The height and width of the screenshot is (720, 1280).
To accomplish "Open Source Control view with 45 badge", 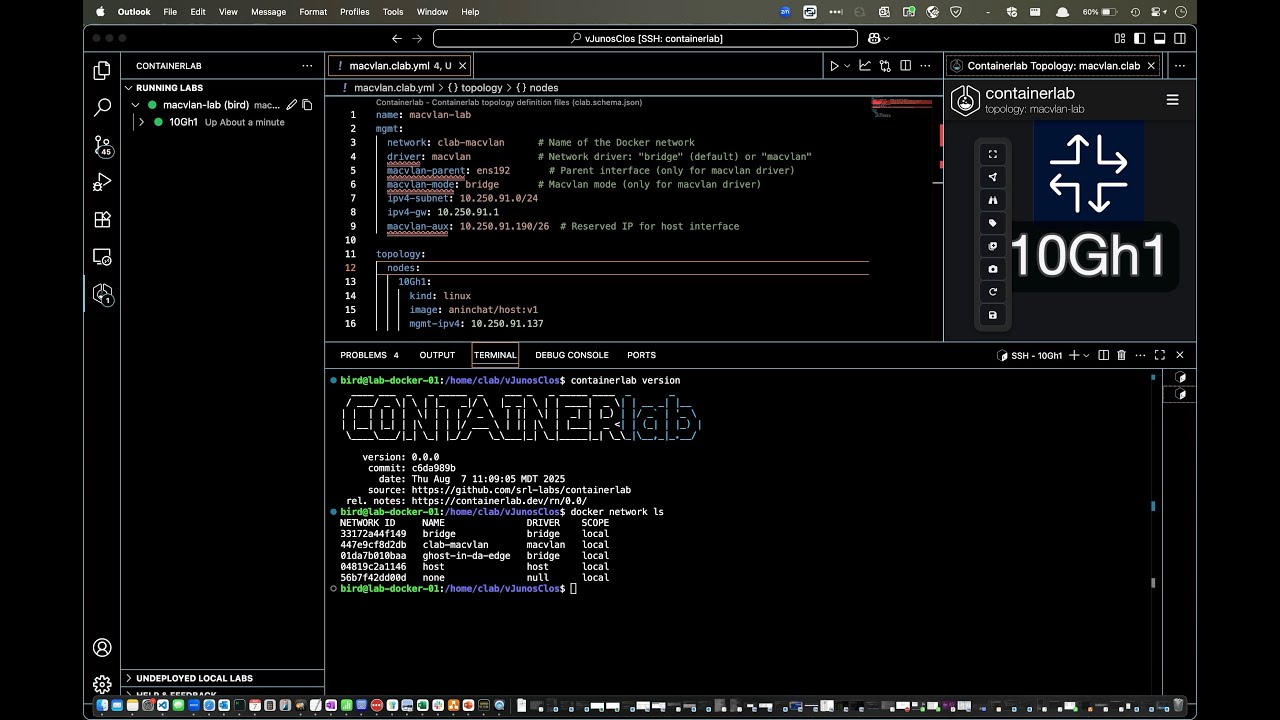I will tap(102, 146).
